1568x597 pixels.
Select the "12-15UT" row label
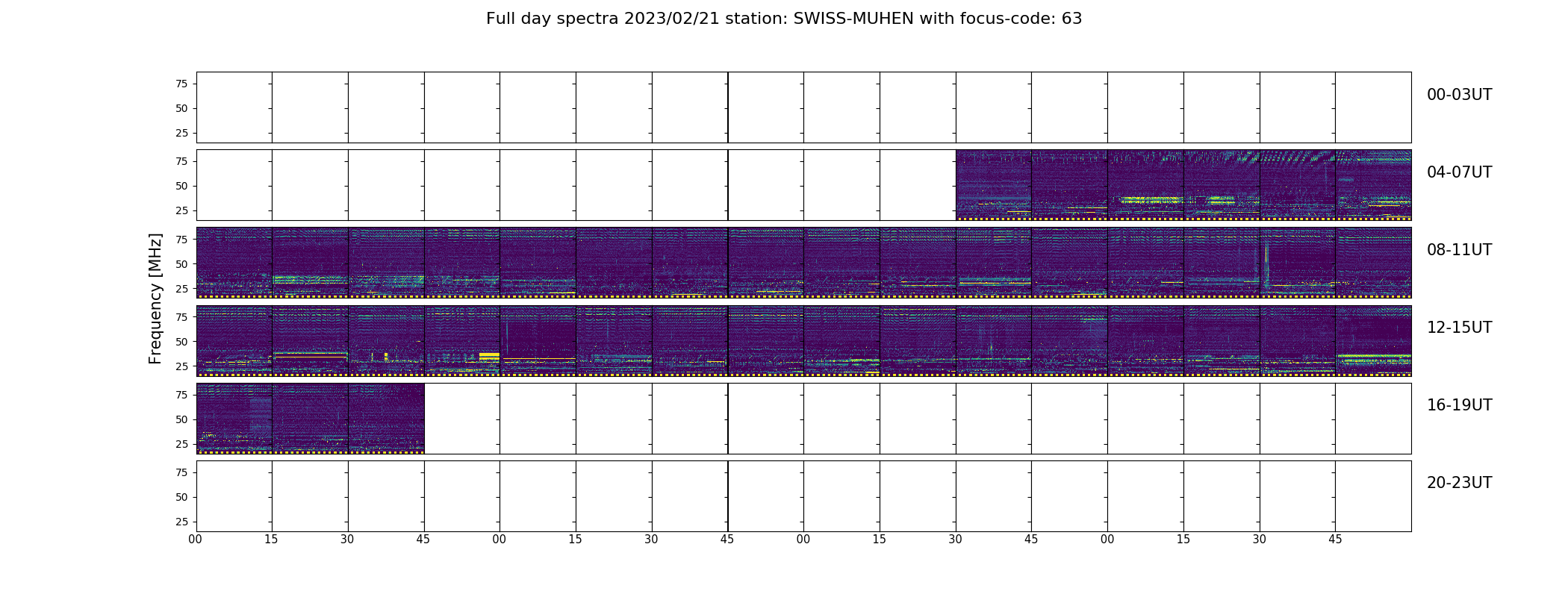coord(1459,328)
